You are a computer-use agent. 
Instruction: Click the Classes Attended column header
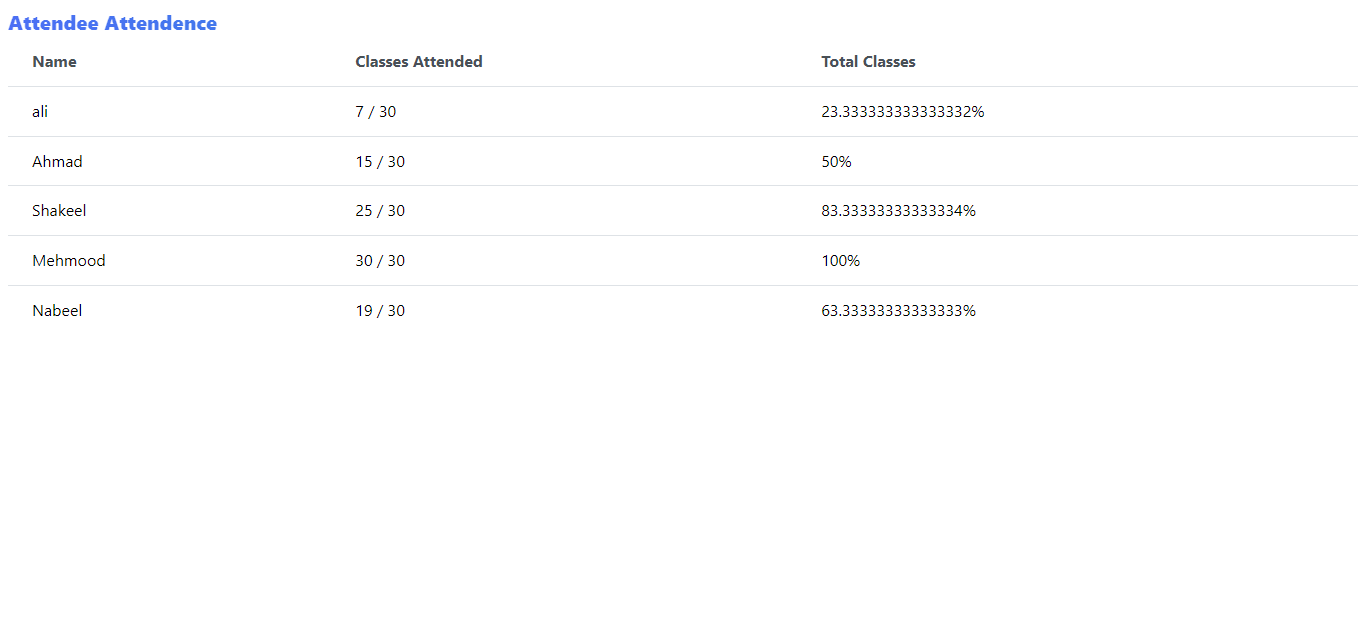[419, 61]
